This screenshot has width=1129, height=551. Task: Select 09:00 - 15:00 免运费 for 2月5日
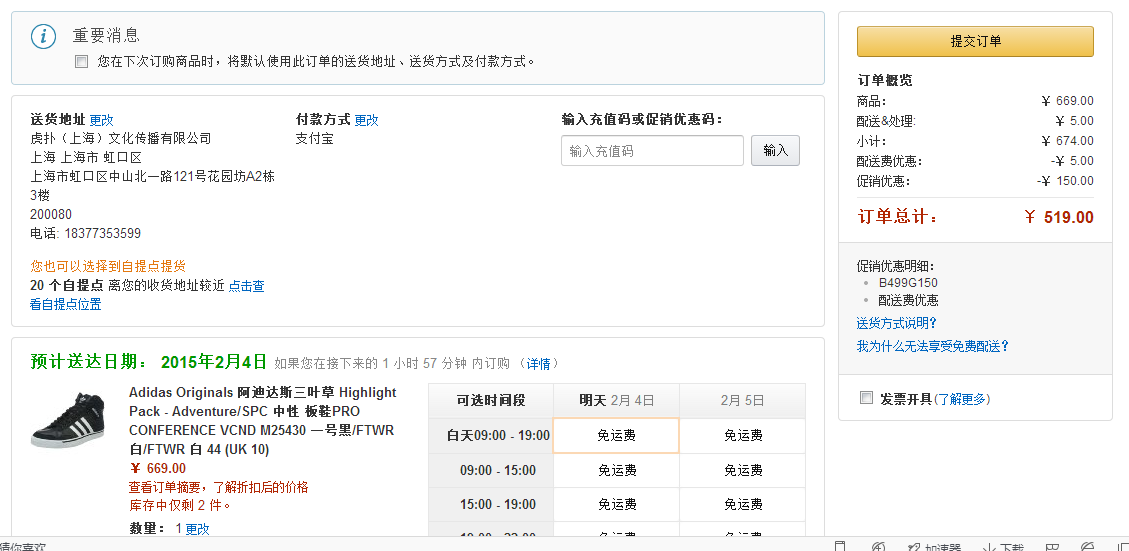[742, 470]
